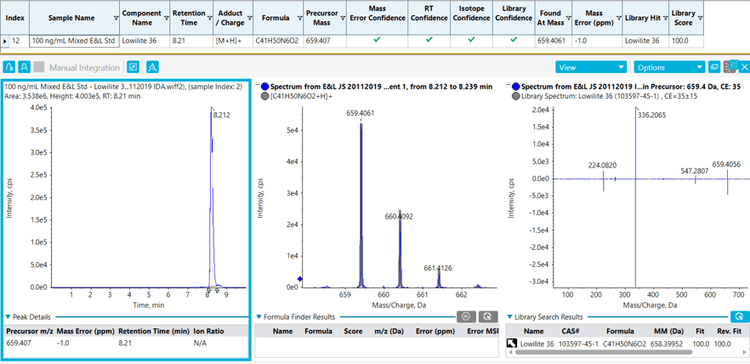The width and height of the screenshot is (750, 364).
Task: Toggle the blue spectrum trace circle for MS1 spectrum
Action: [x=265, y=87]
